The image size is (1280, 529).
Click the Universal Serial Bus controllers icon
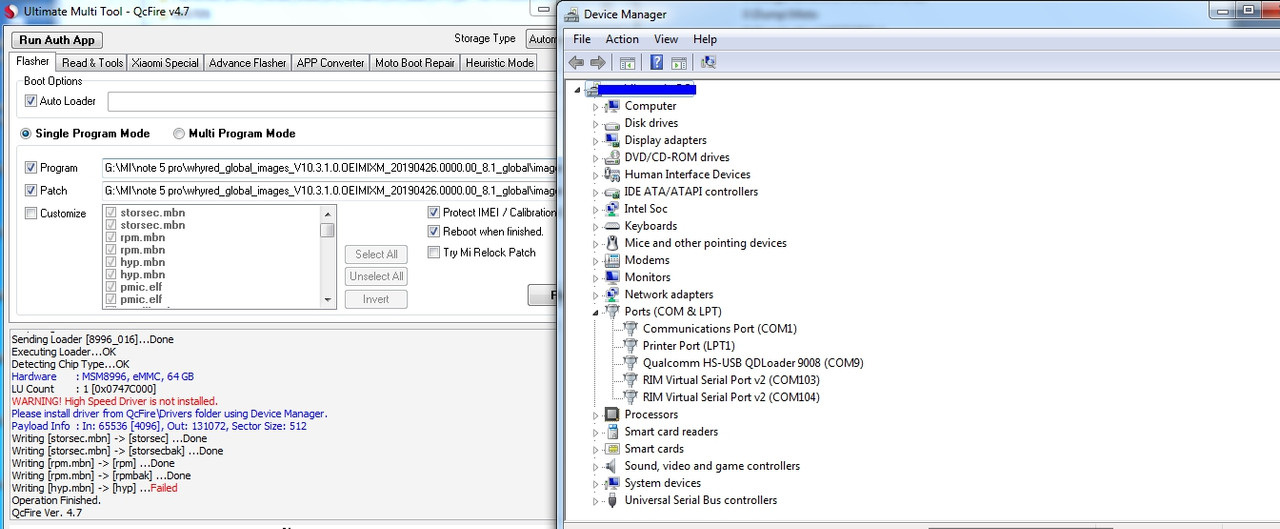click(612, 500)
